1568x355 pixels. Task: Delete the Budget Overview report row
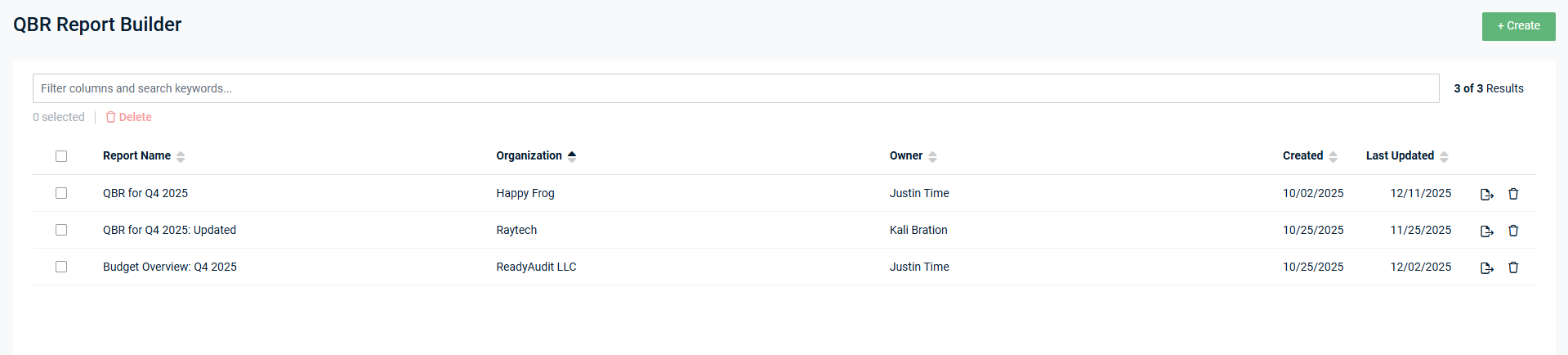click(x=1512, y=267)
